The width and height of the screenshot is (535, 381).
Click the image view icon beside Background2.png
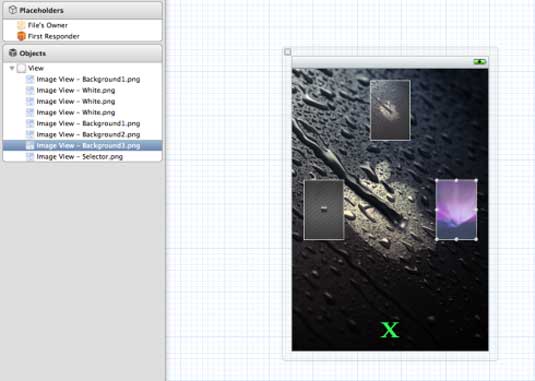point(30,134)
